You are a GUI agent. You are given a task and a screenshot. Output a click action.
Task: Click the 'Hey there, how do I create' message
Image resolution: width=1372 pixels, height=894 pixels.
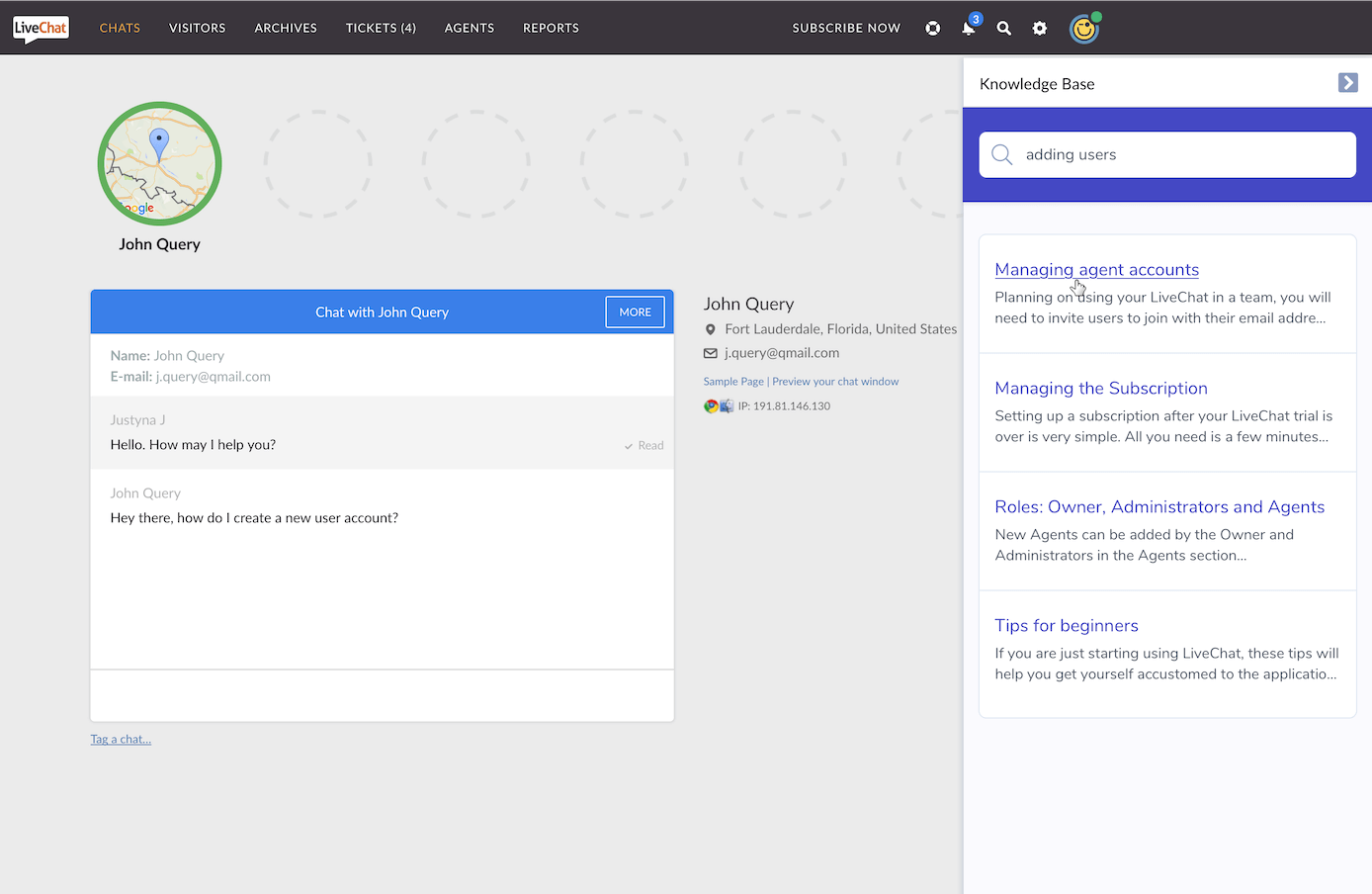(254, 518)
